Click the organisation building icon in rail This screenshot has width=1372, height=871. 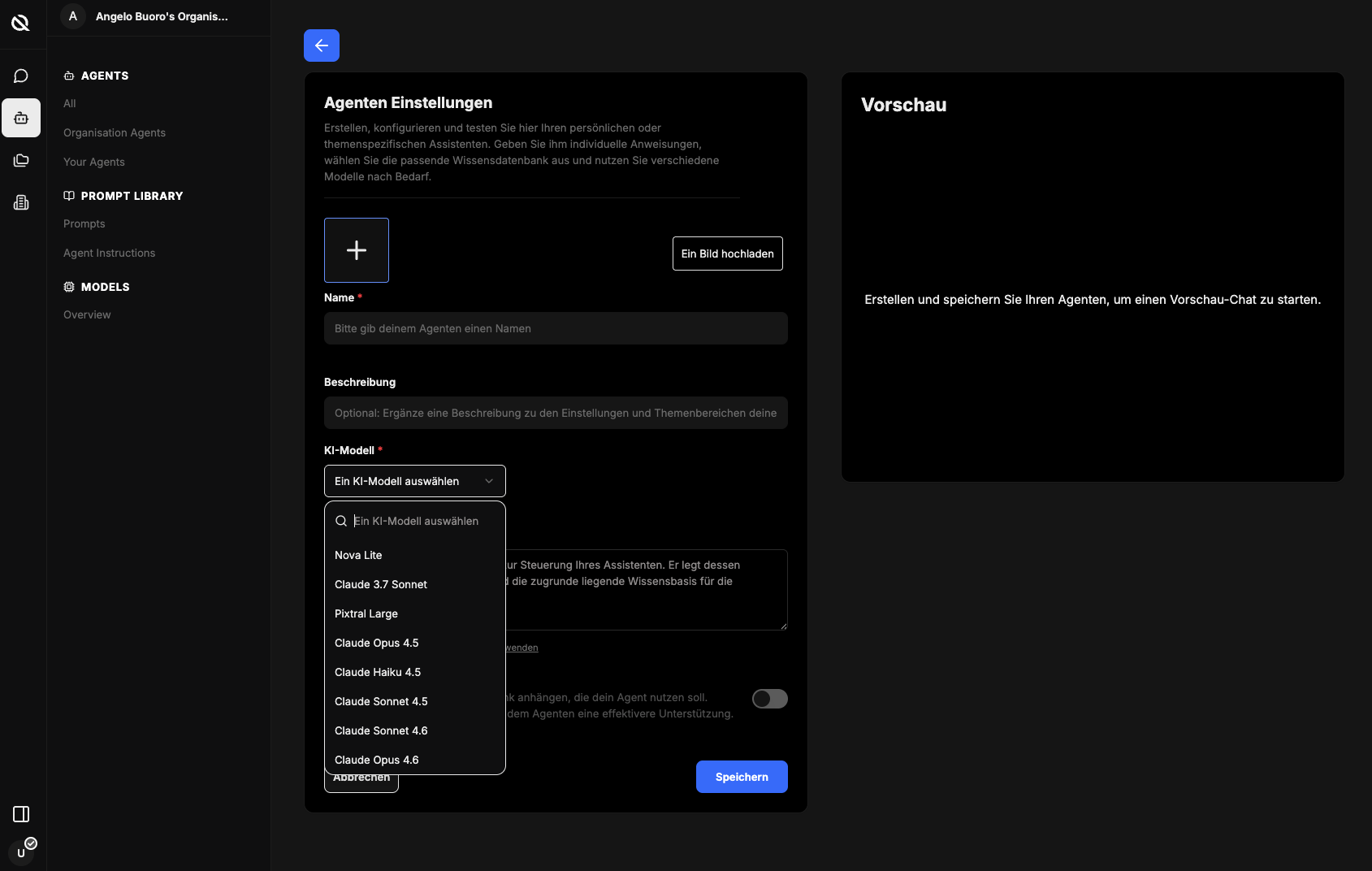(x=21, y=203)
